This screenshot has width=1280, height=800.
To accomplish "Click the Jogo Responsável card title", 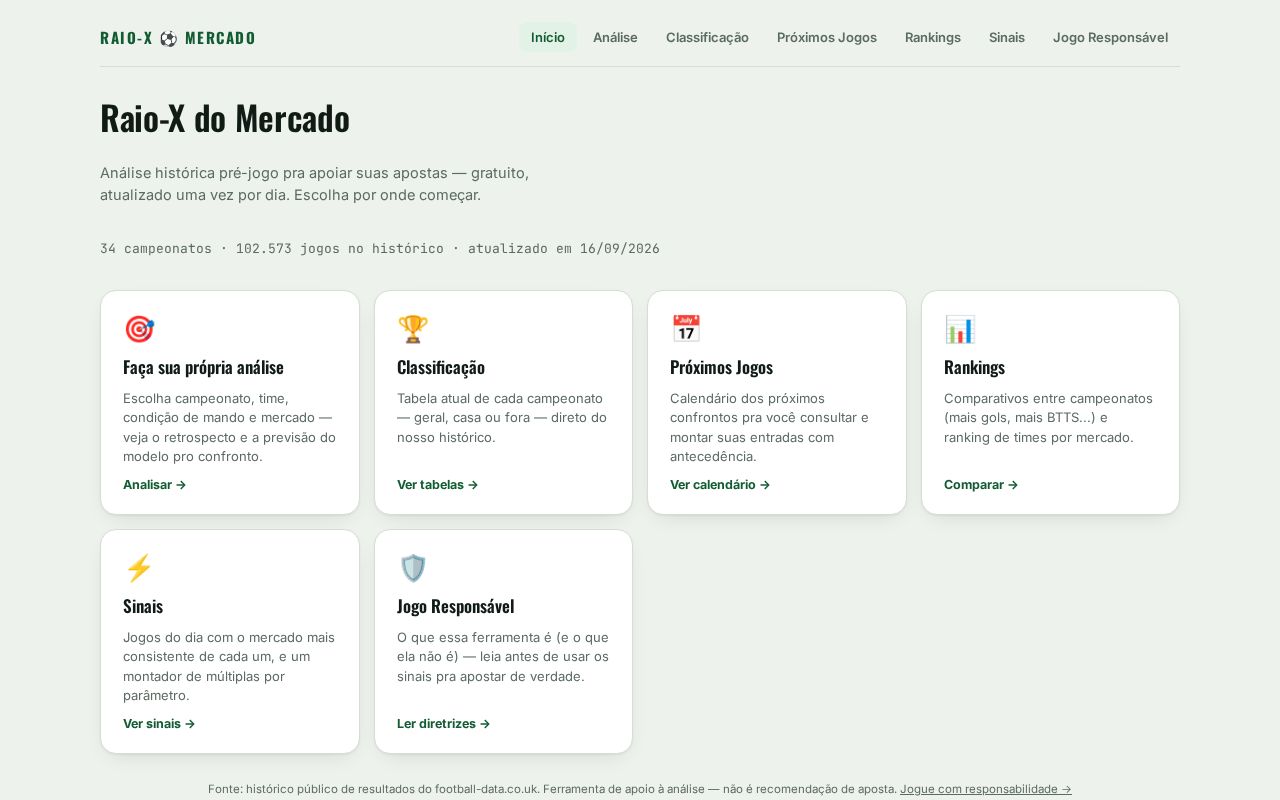I will tap(456, 606).
